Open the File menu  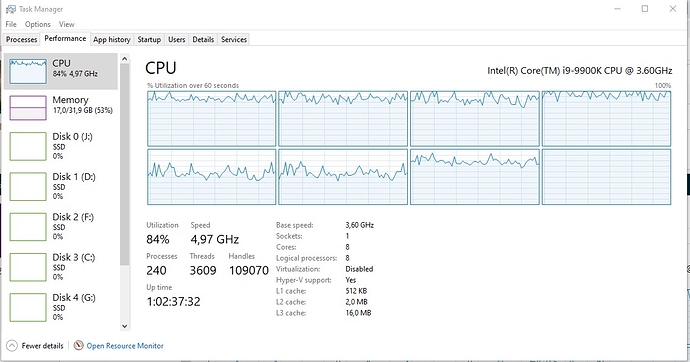pos(11,24)
